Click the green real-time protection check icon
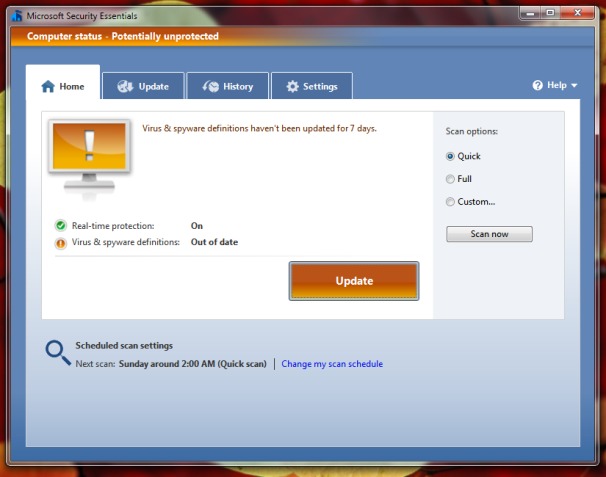This screenshot has height=477, width=606. pos(61,226)
